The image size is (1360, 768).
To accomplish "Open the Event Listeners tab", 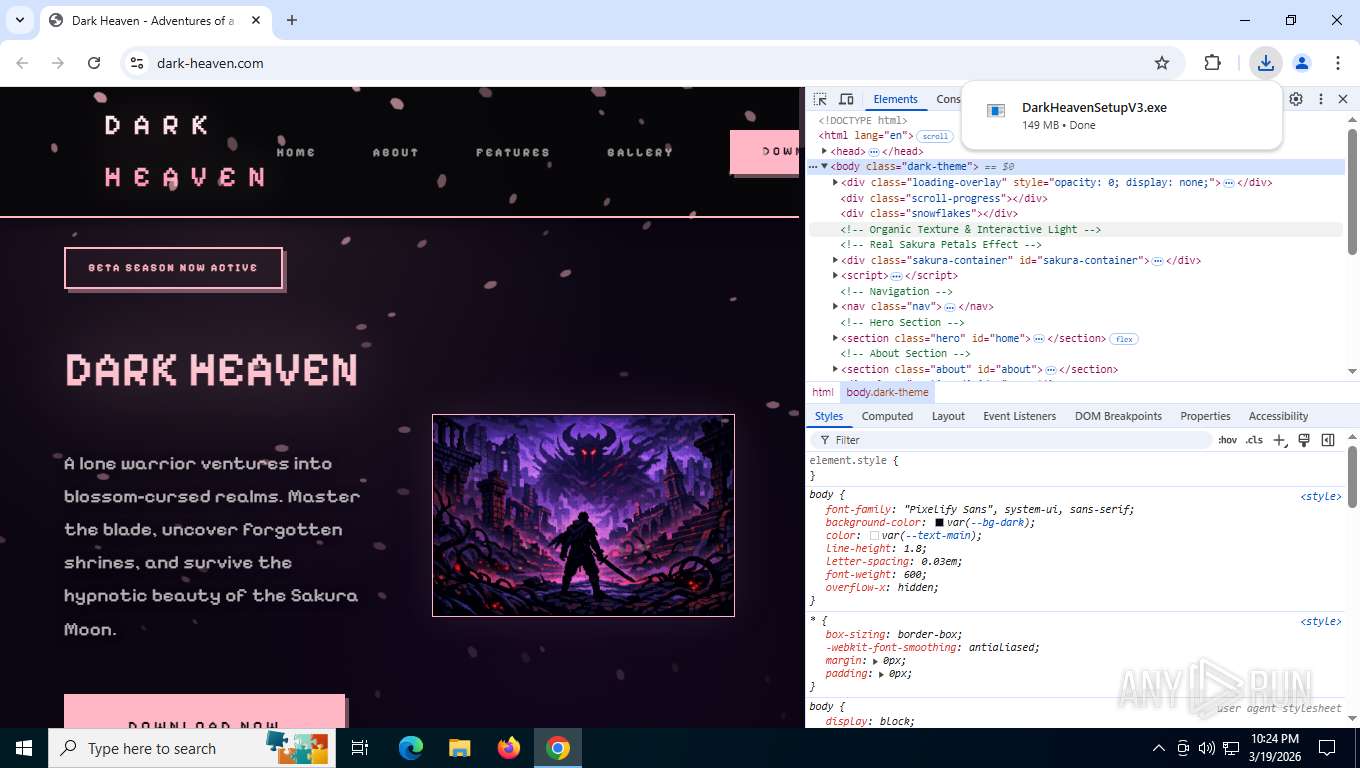I will 1019,416.
